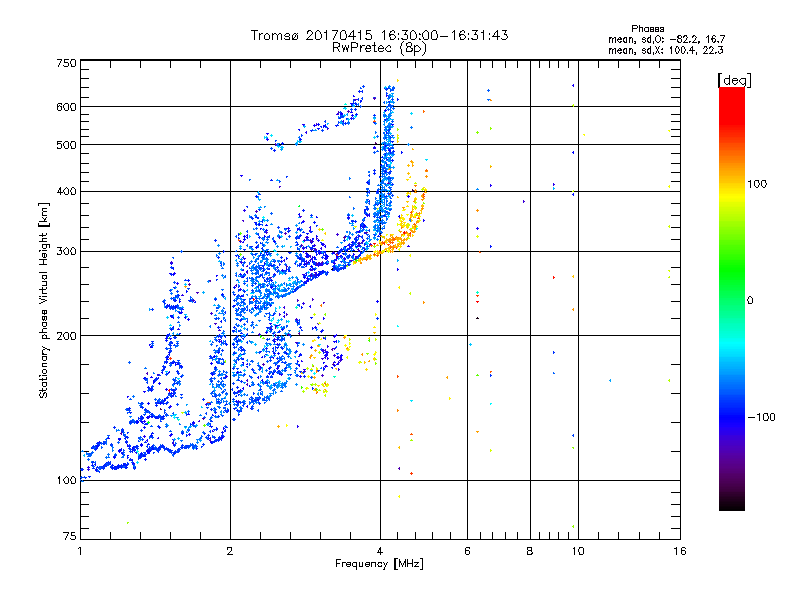The height and width of the screenshot is (600, 800).
Task: Click y-axis tick label '200'
Action: (66, 336)
